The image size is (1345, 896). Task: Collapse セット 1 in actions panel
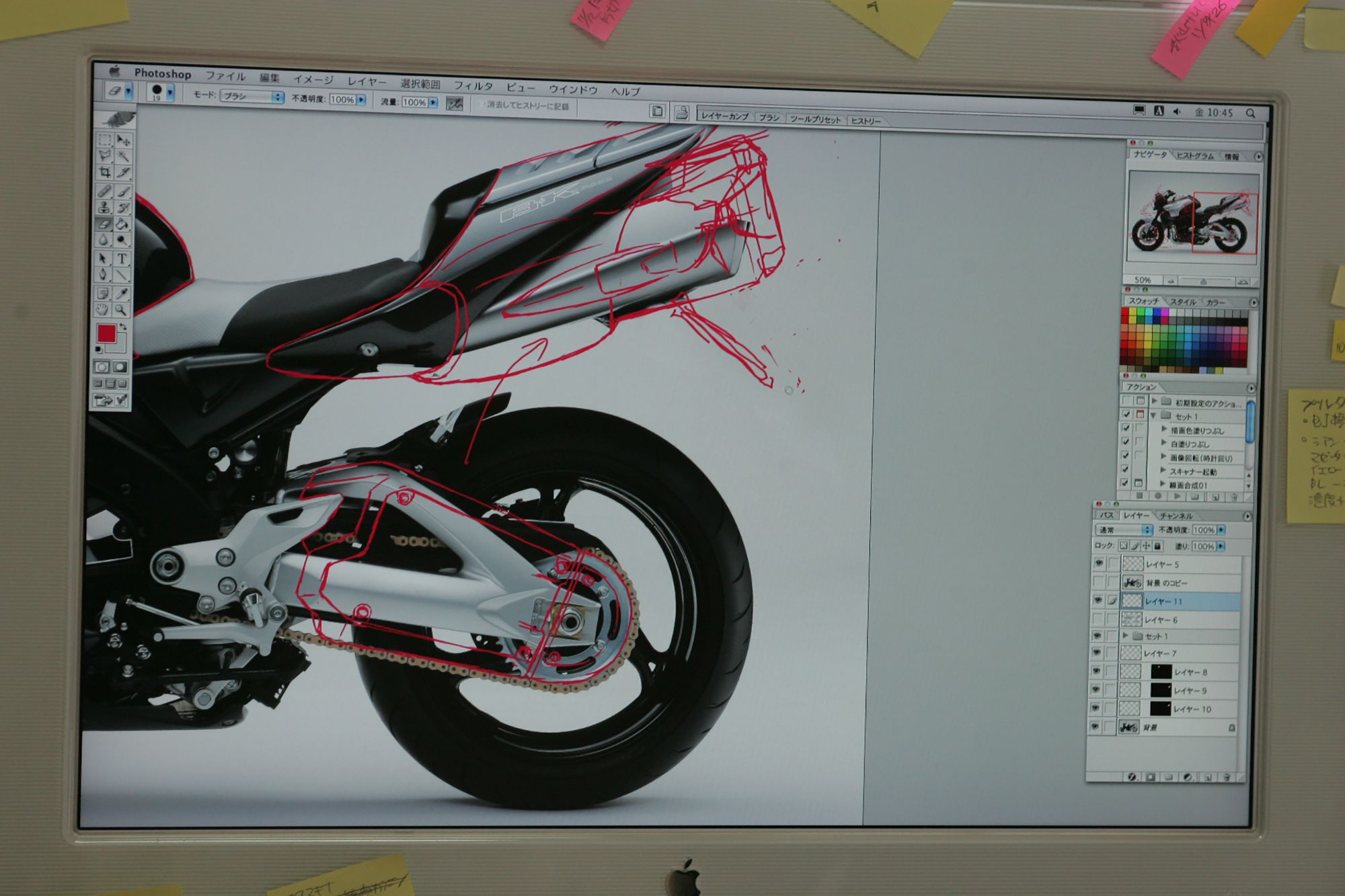[x=1154, y=416]
